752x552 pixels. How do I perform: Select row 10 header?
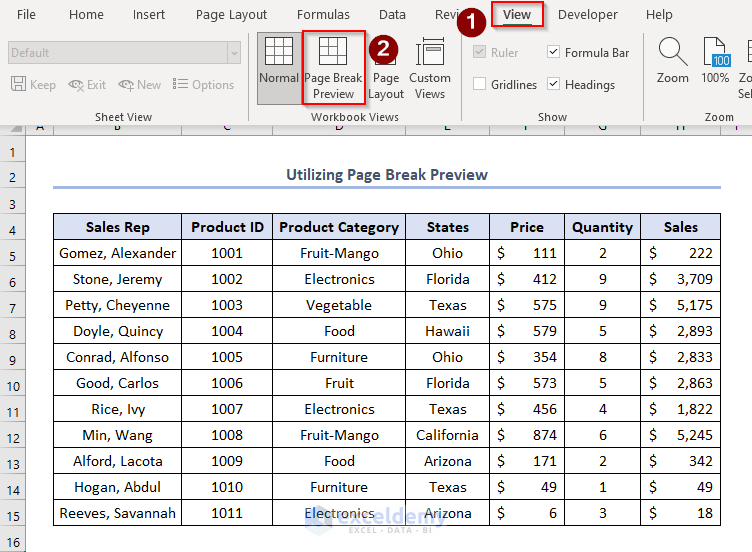pyautogui.click(x=13, y=383)
